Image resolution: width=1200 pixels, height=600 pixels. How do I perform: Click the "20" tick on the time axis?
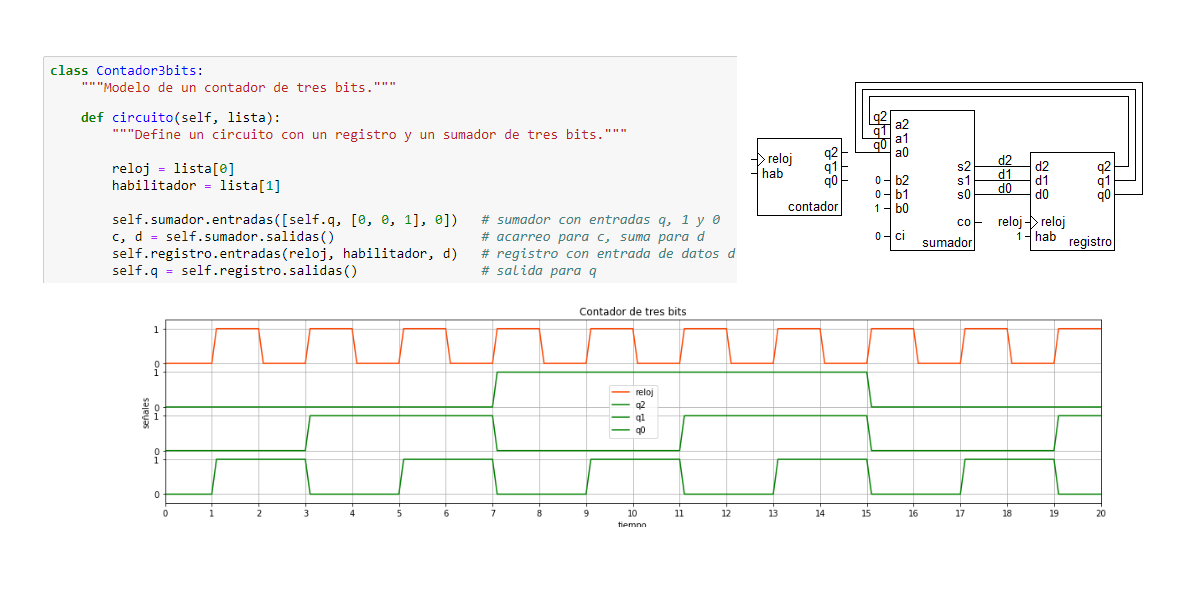pyautogui.click(x=1100, y=512)
